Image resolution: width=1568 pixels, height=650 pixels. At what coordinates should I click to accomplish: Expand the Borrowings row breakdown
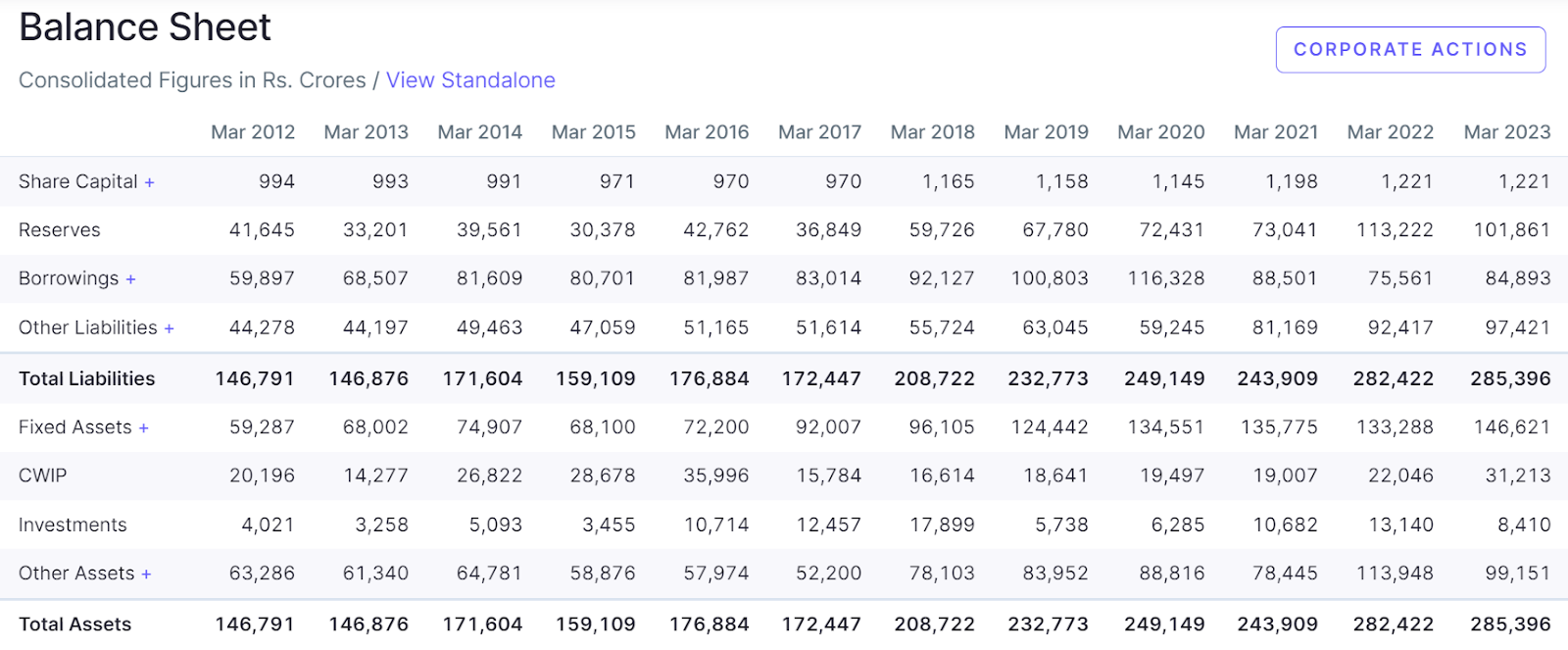pyautogui.click(x=130, y=279)
